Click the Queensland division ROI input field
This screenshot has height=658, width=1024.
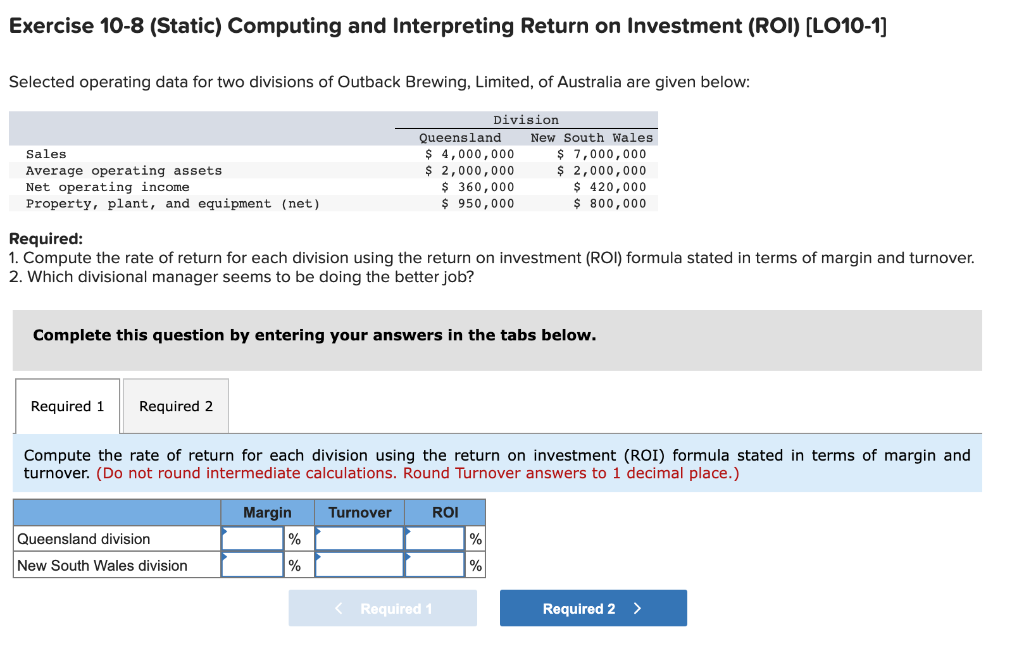[x=438, y=538]
